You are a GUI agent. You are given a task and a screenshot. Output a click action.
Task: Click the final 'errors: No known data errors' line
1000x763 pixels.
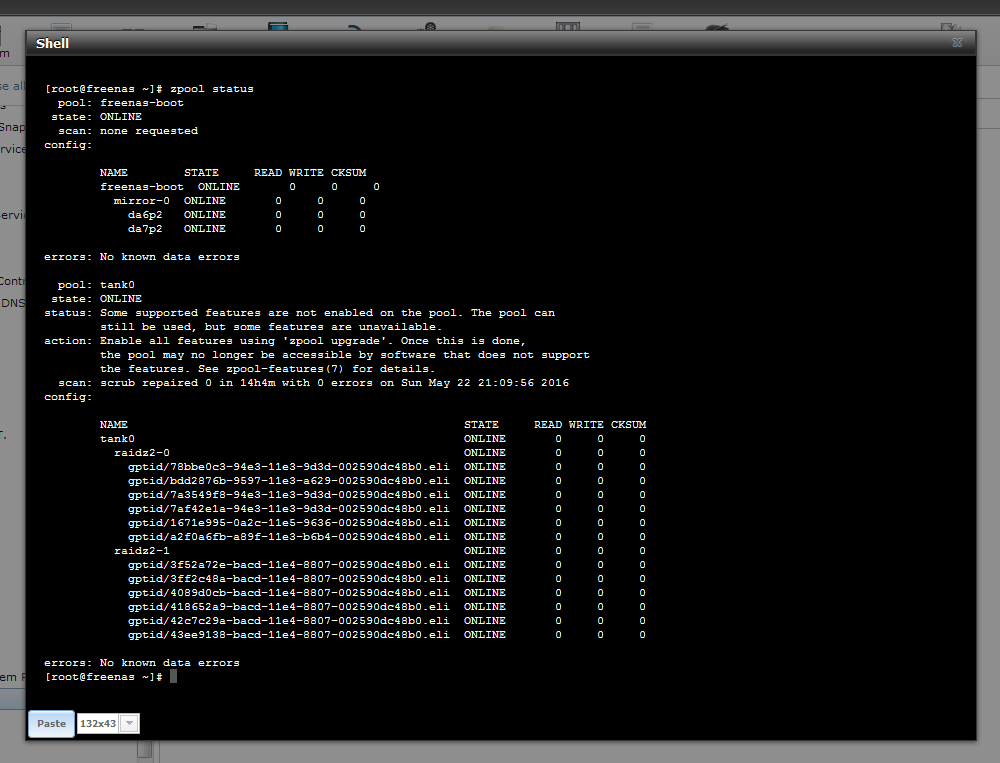click(x=142, y=663)
